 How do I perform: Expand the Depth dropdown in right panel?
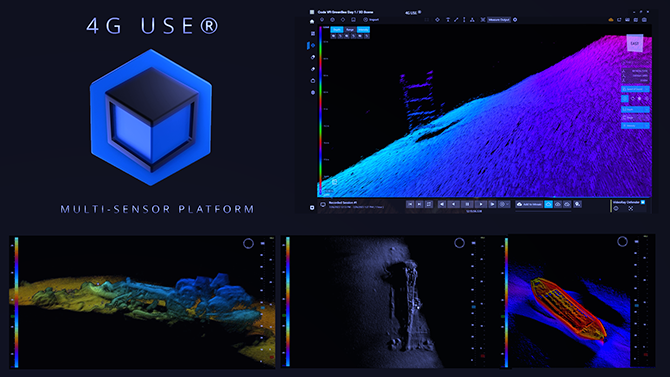tap(635, 109)
